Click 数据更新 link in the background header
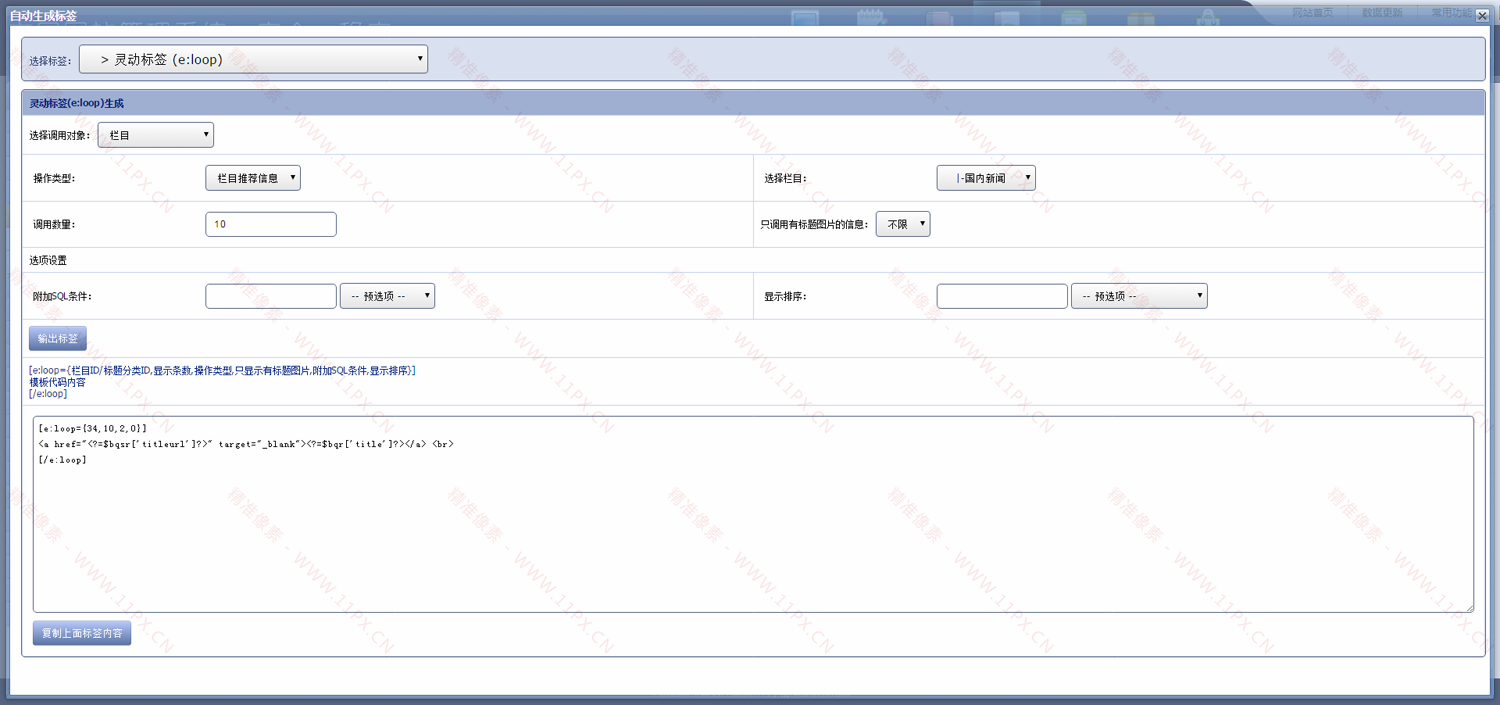This screenshot has width=1500, height=705. click(1382, 12)
